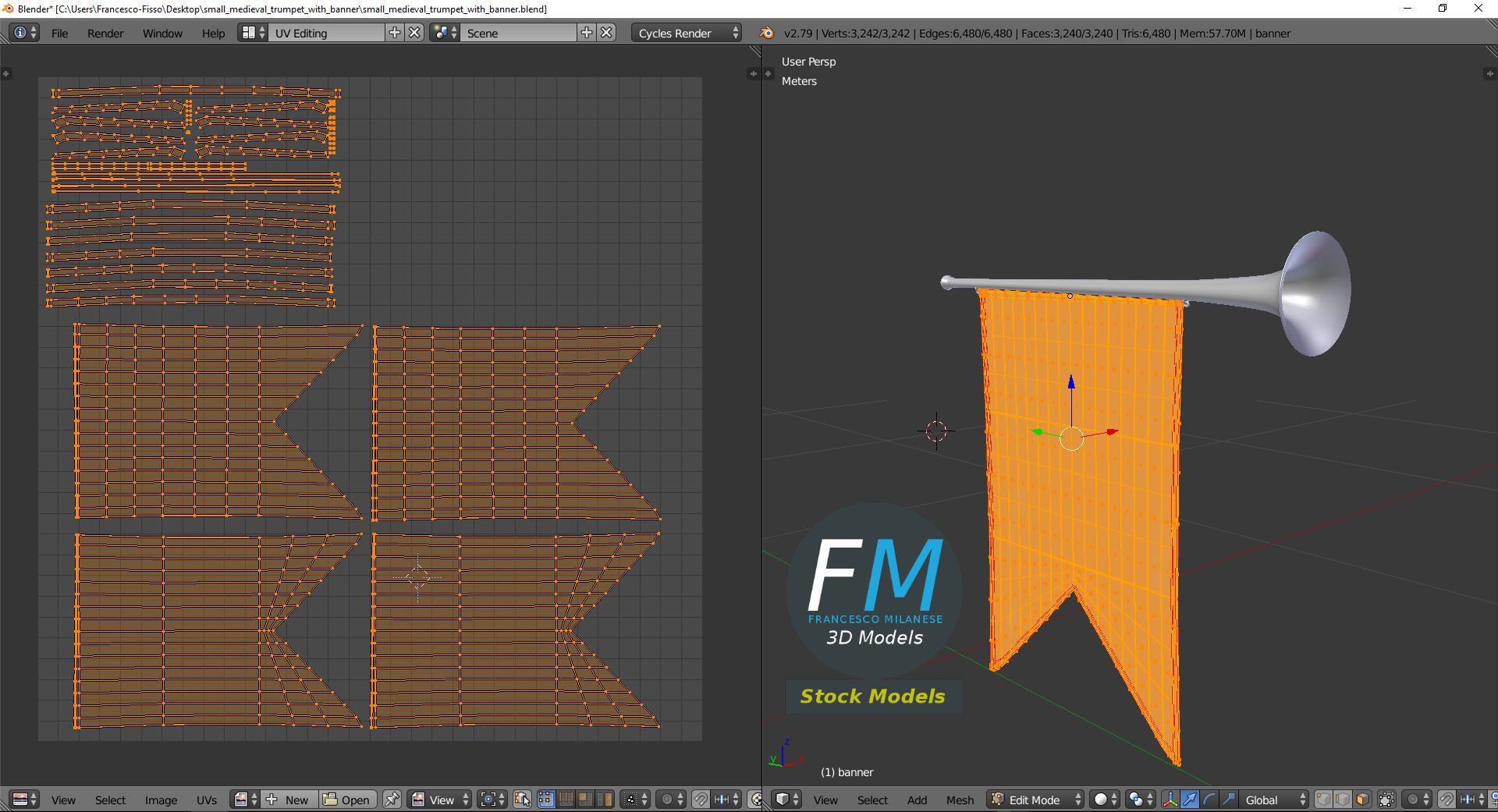This screenshot has width=1498, height=812.
Task: Enable the rotate manipulator arc icon
Action: (x=1209, y=800)
